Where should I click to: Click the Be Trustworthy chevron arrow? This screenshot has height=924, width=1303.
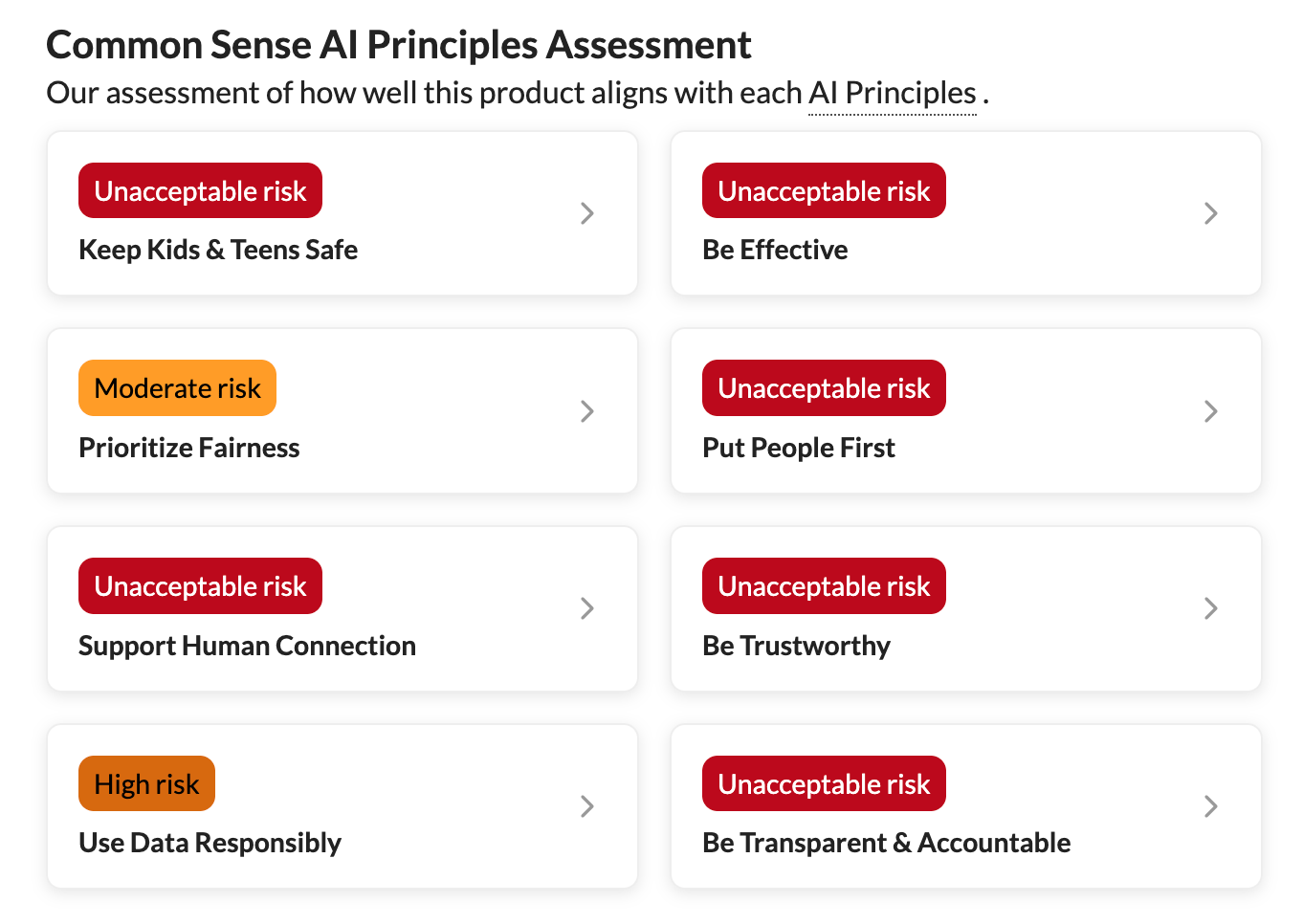pyautogui.click(x=1211, y=608)
